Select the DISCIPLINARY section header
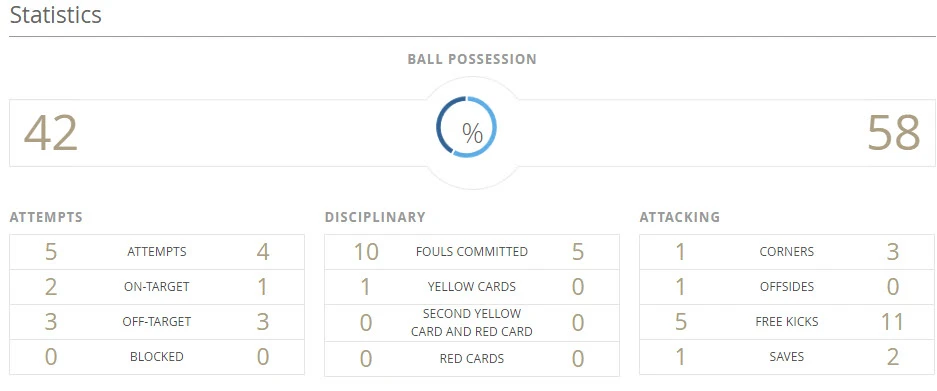The image size is (937, 391). pos(375,217)
